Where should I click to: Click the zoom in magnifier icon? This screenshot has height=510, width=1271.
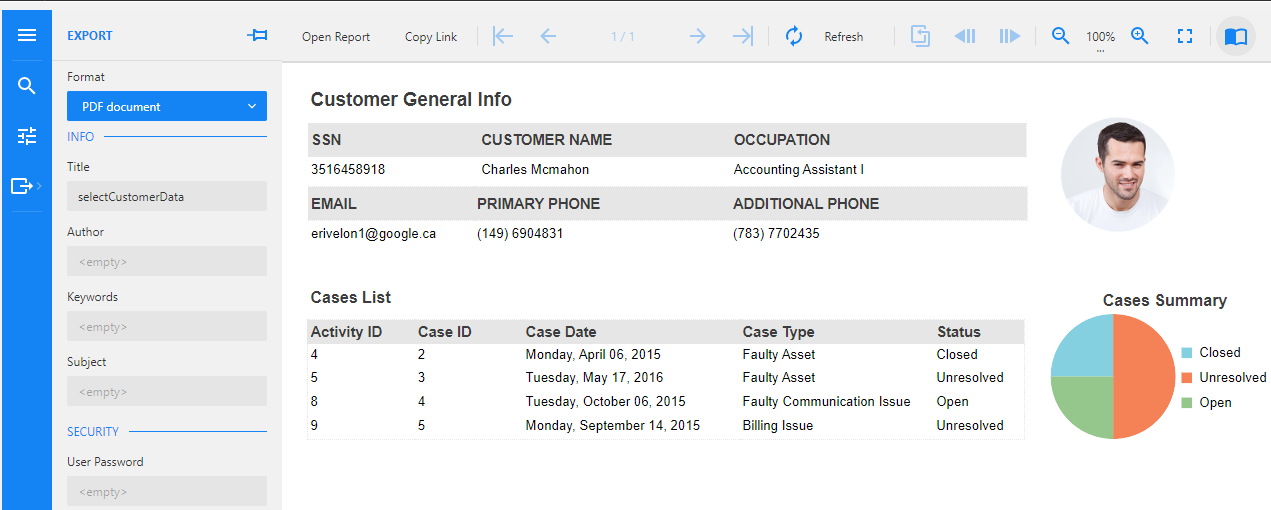1140,36
